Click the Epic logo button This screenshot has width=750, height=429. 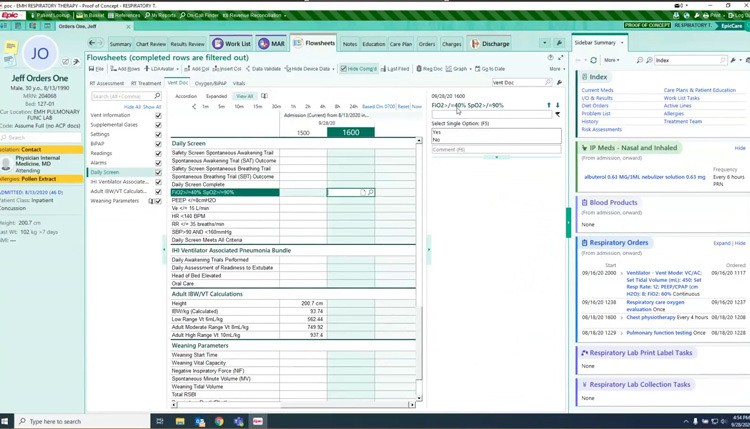(10, 15)
